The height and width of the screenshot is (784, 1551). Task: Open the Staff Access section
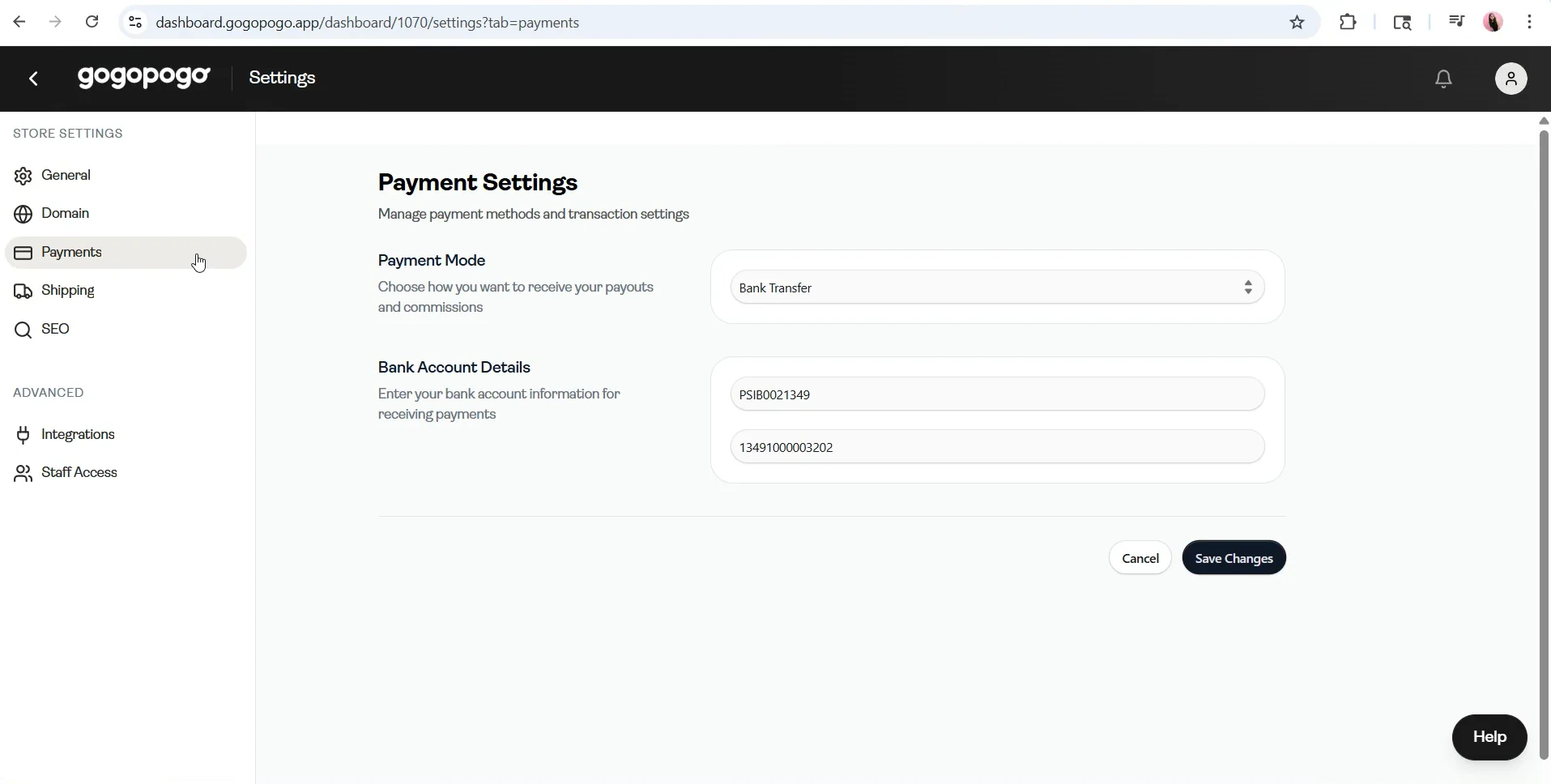coord(126,473)
